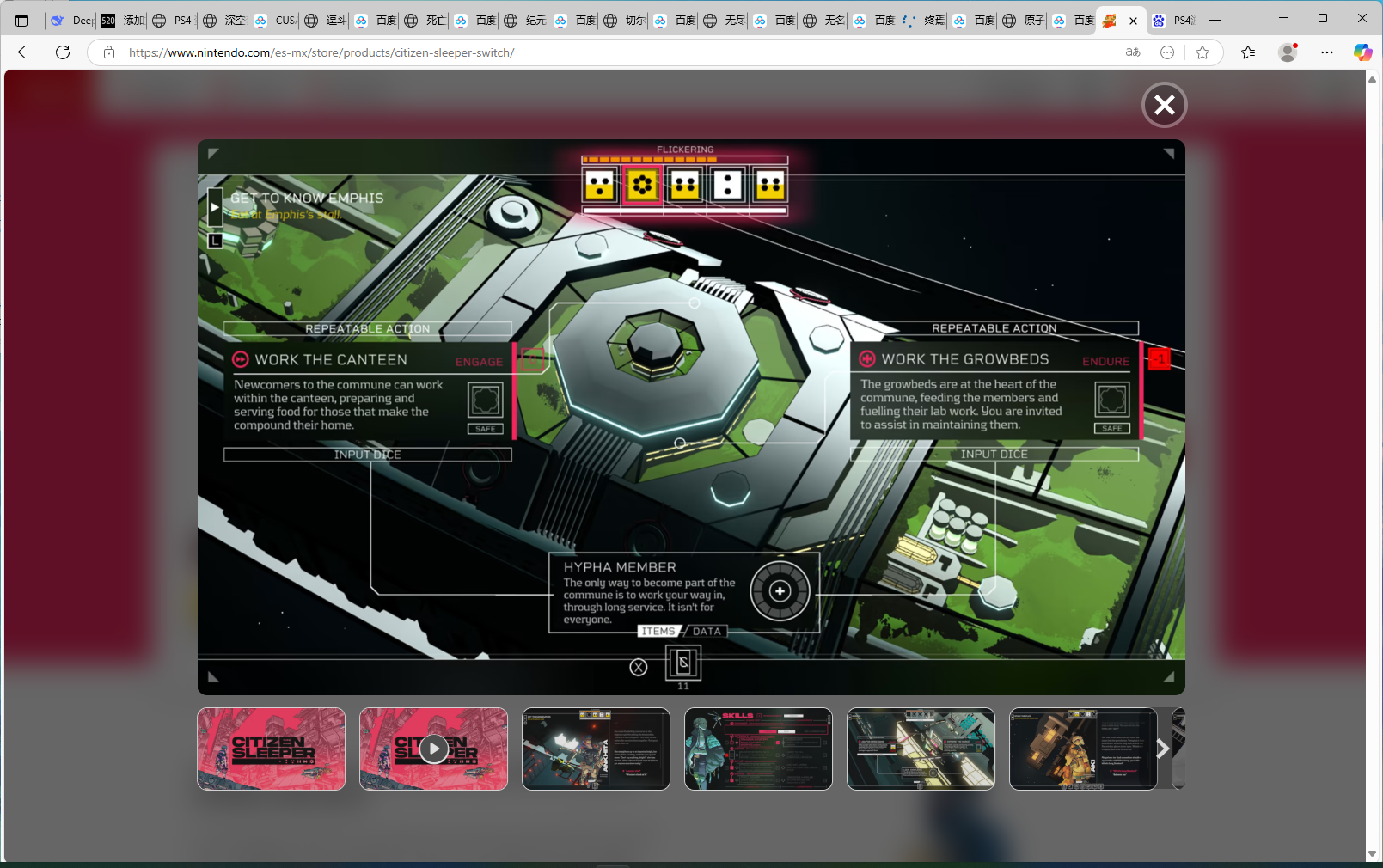Open the favorites list icon
1383x868 pixels.
click(x=1248, y=52)
